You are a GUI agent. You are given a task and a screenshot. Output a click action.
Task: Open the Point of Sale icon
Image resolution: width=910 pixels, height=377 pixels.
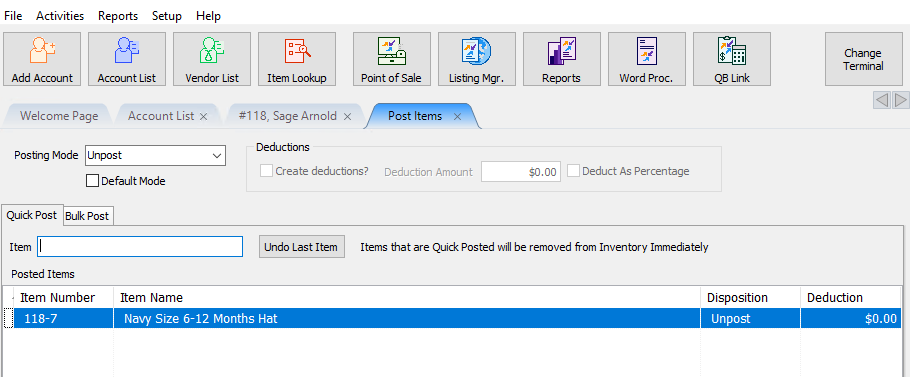coord(392,59)
